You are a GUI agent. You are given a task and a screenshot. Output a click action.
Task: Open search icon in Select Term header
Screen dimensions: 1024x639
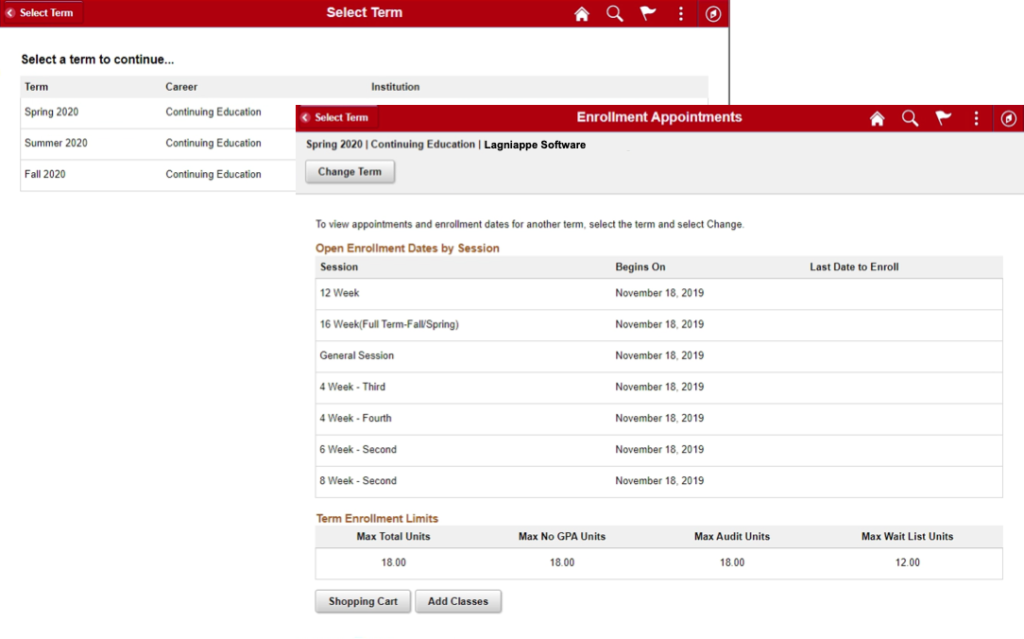(615, 13)
